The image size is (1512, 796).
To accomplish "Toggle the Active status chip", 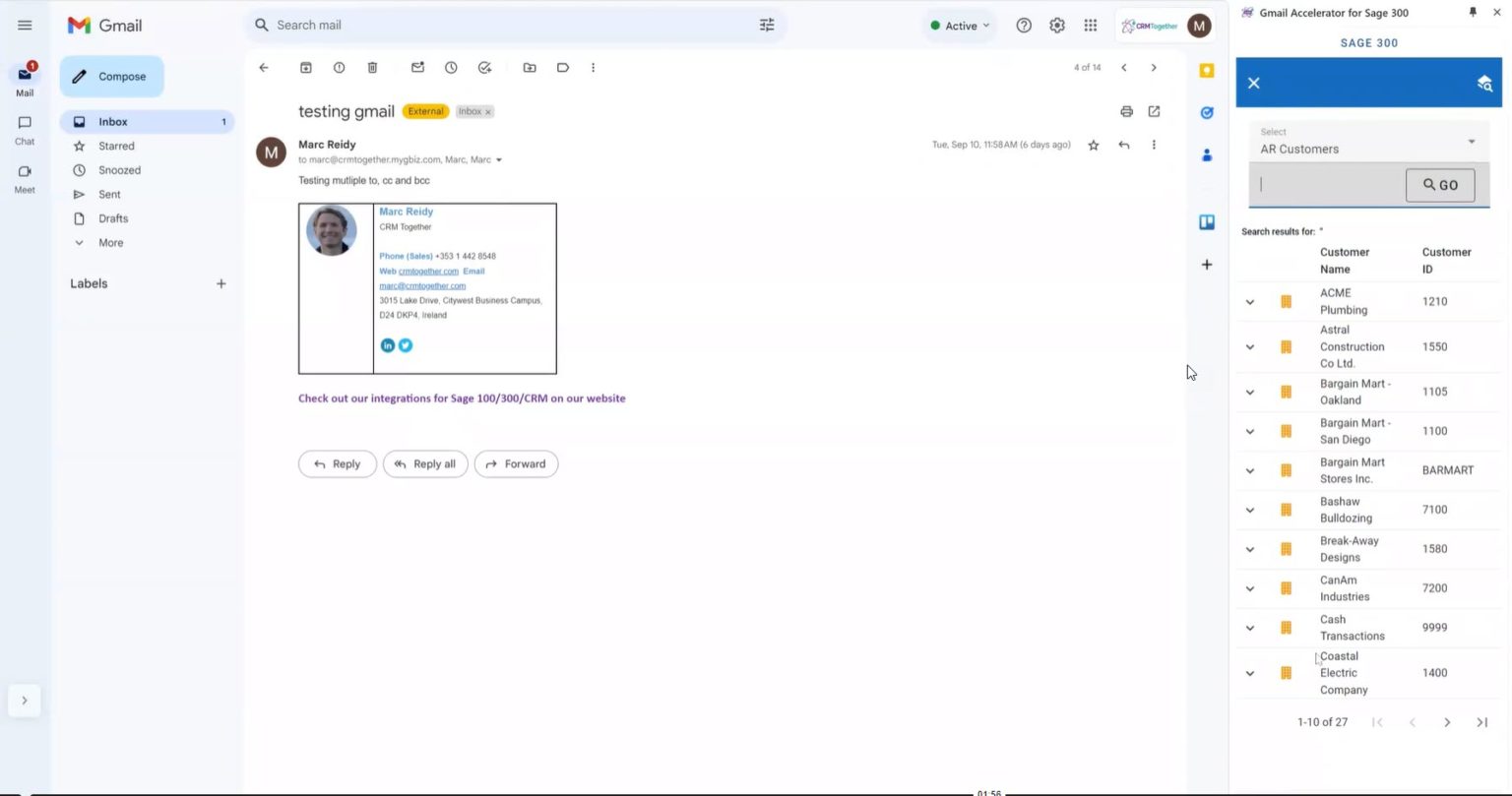I will pyautogui.click(x=958, y=25).
